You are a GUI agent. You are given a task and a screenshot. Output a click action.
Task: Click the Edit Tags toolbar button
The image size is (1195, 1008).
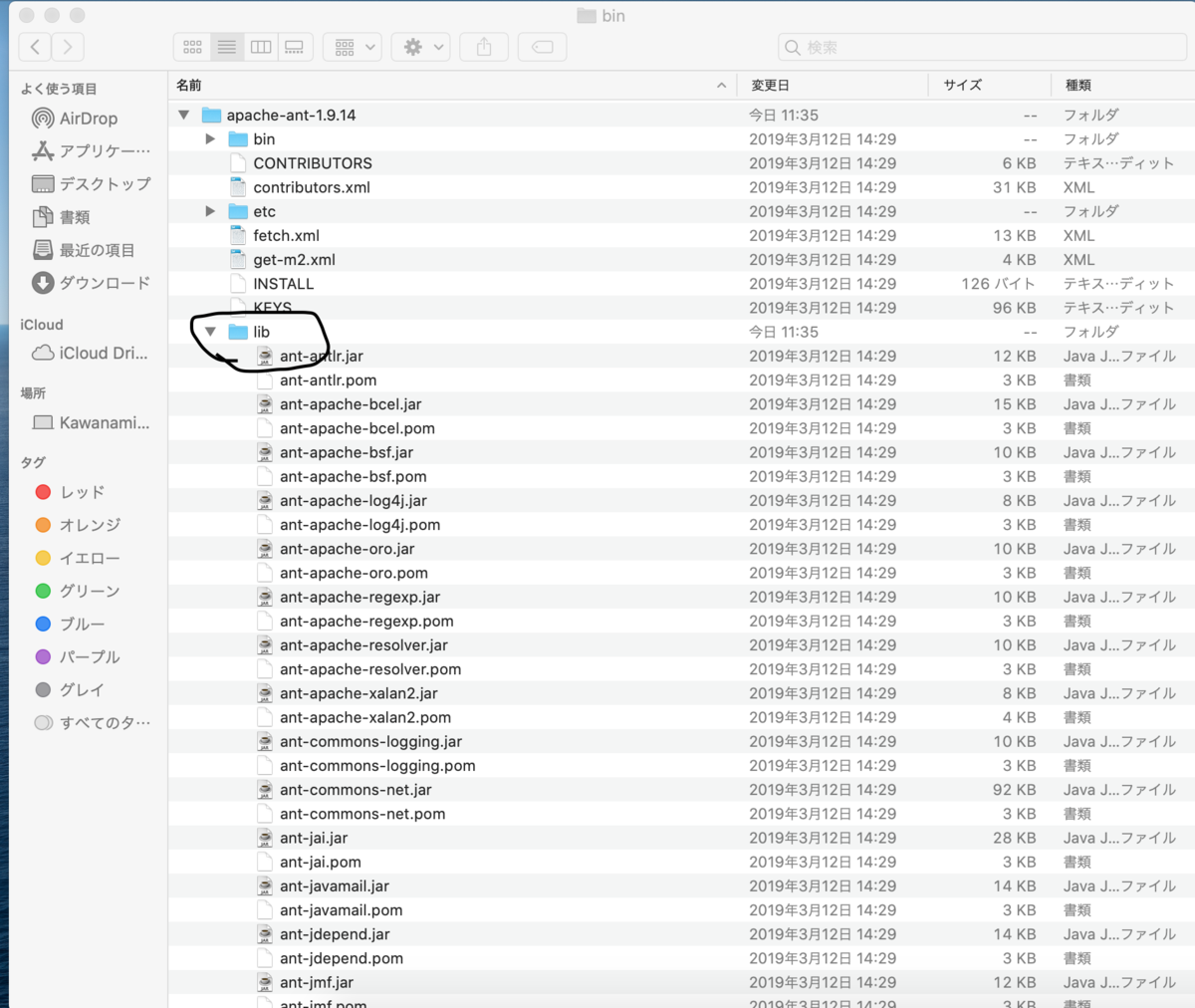click(x=542, y=47)
